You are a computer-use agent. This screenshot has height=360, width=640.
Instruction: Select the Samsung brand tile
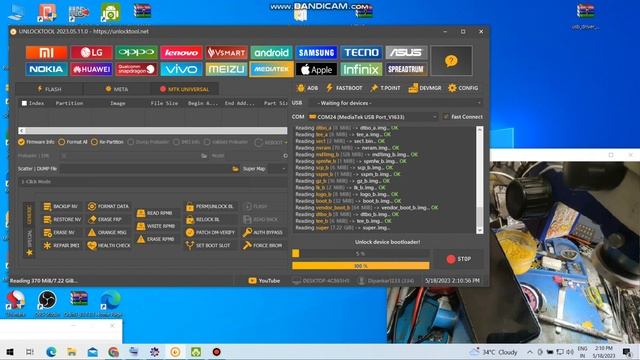[x=316, y=53]
